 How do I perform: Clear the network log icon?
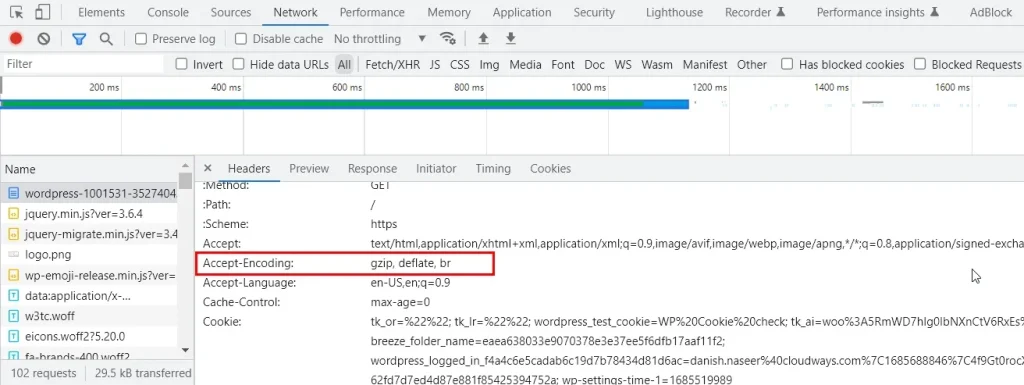point(44,38)
